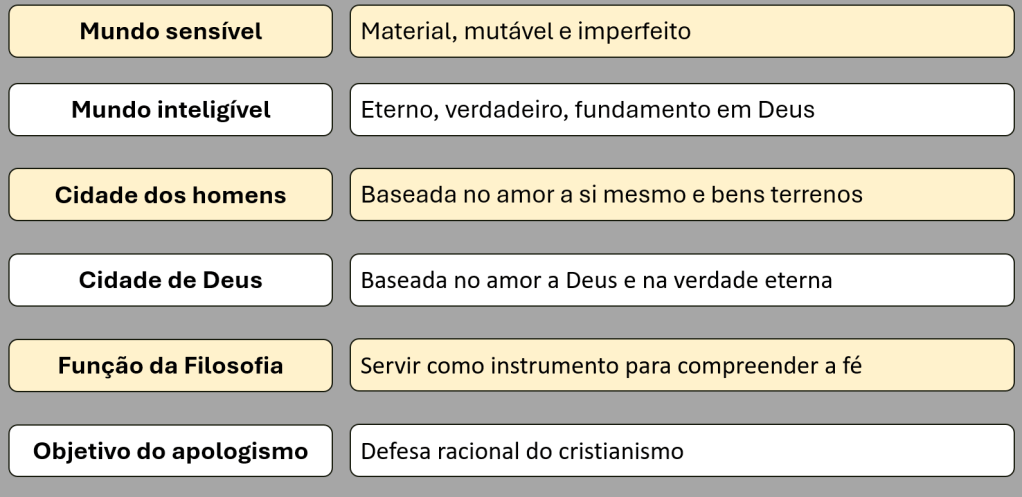Image resolution: width=1022 pixels, height=497 pixels.
Task: Select 'Material, mutável e imperfeito' description box
Action: point(682,31)
